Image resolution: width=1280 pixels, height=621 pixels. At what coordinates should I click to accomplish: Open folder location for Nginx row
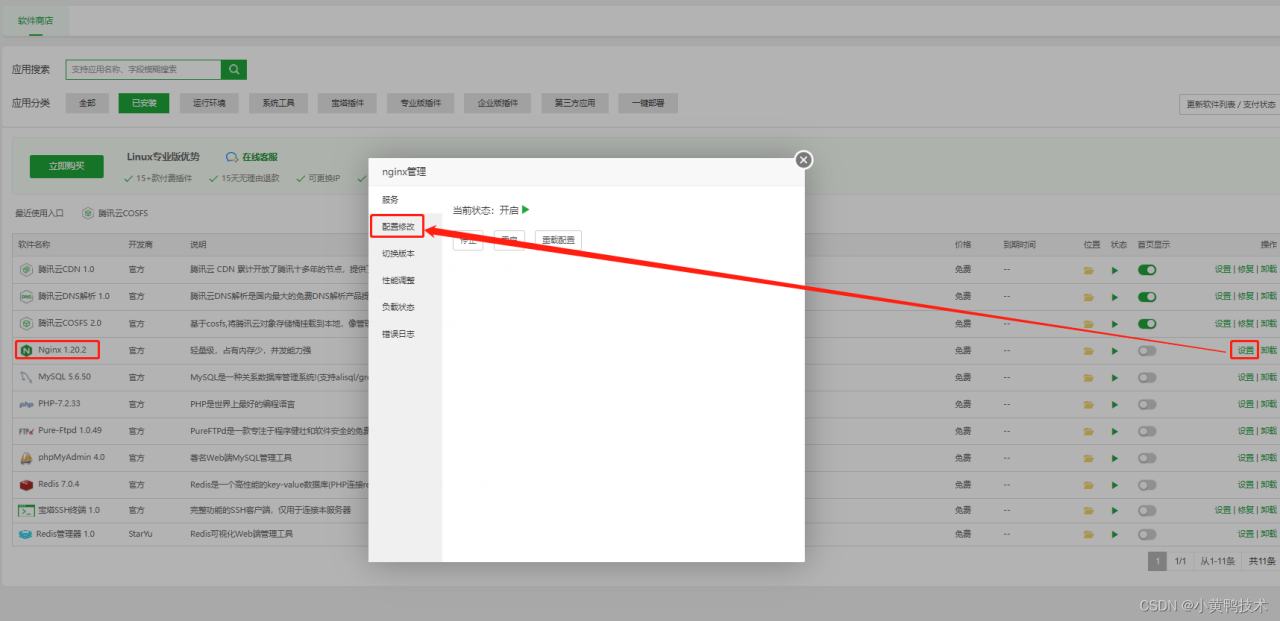pyautogui.click(x=1089, y=351)
